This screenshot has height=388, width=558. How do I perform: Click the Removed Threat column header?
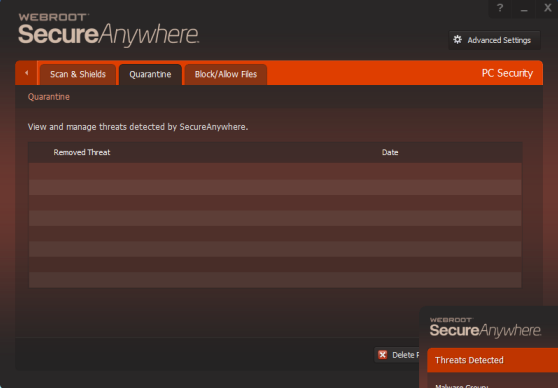[82, 152]
